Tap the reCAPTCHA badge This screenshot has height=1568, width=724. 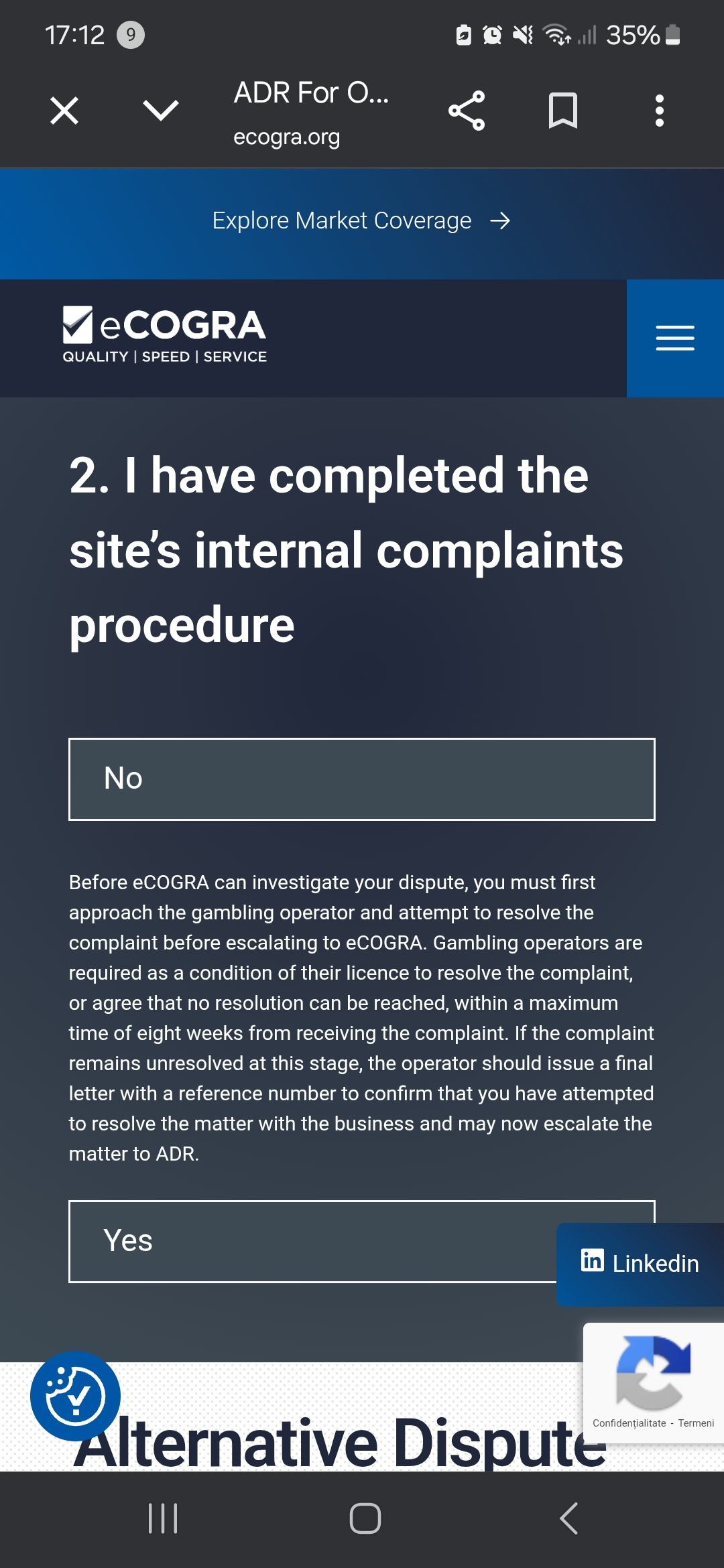click(653, 1374)
